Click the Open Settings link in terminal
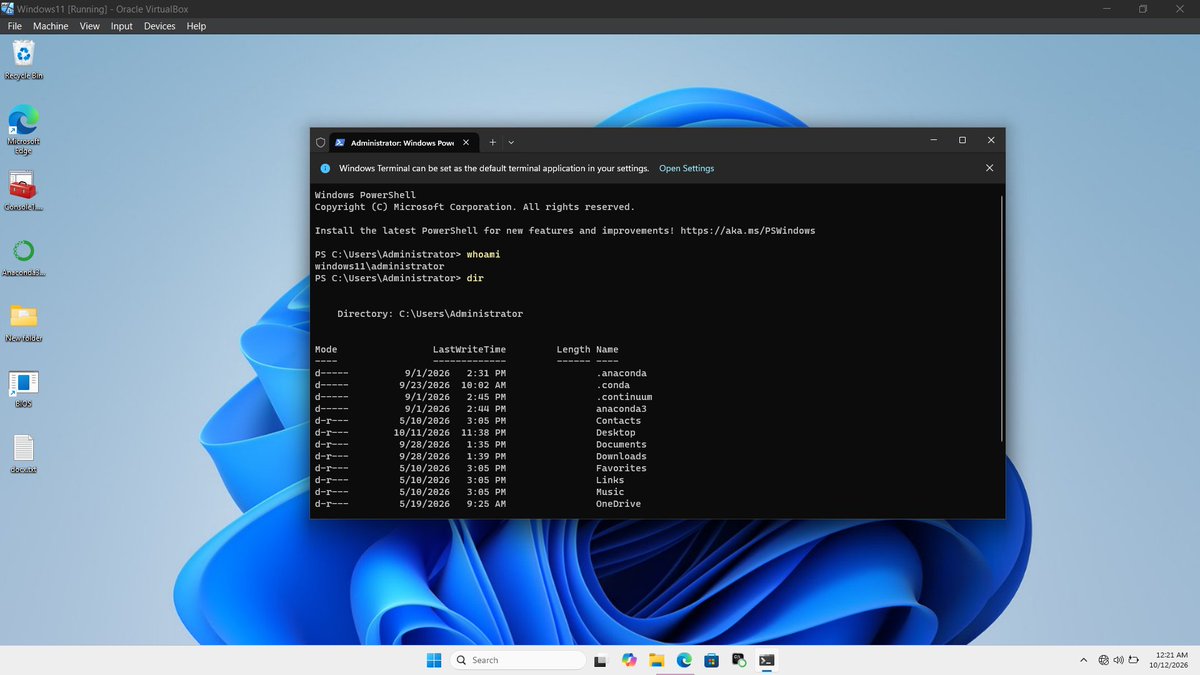Viewport: 1200px width, 675px height. click(x=686, y=168)
